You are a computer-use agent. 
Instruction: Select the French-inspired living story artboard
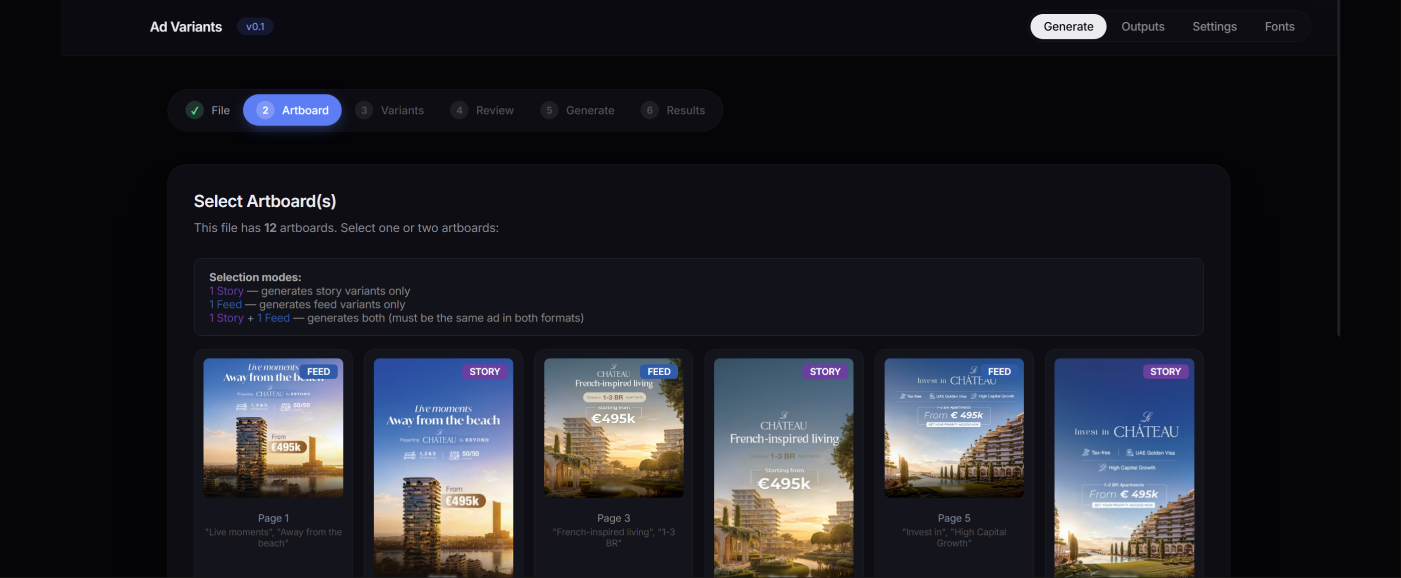pyautogui.click(x=784, y=467)
